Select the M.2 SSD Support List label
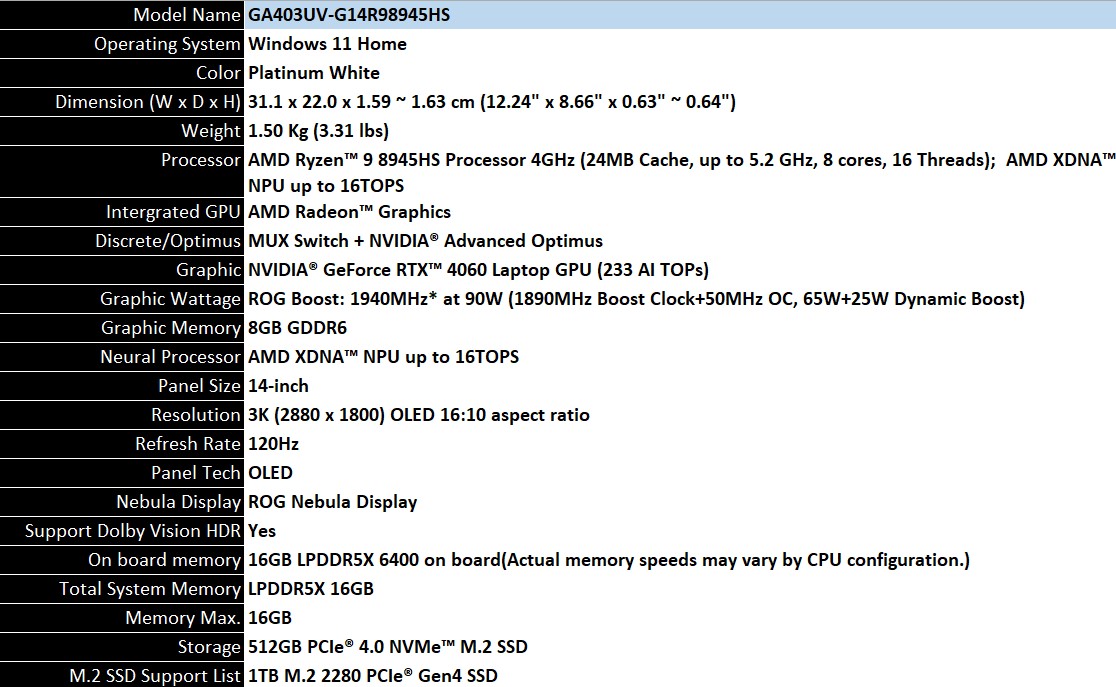Image resolution: width=1116 pixels, height=687 pixels. 155,676
